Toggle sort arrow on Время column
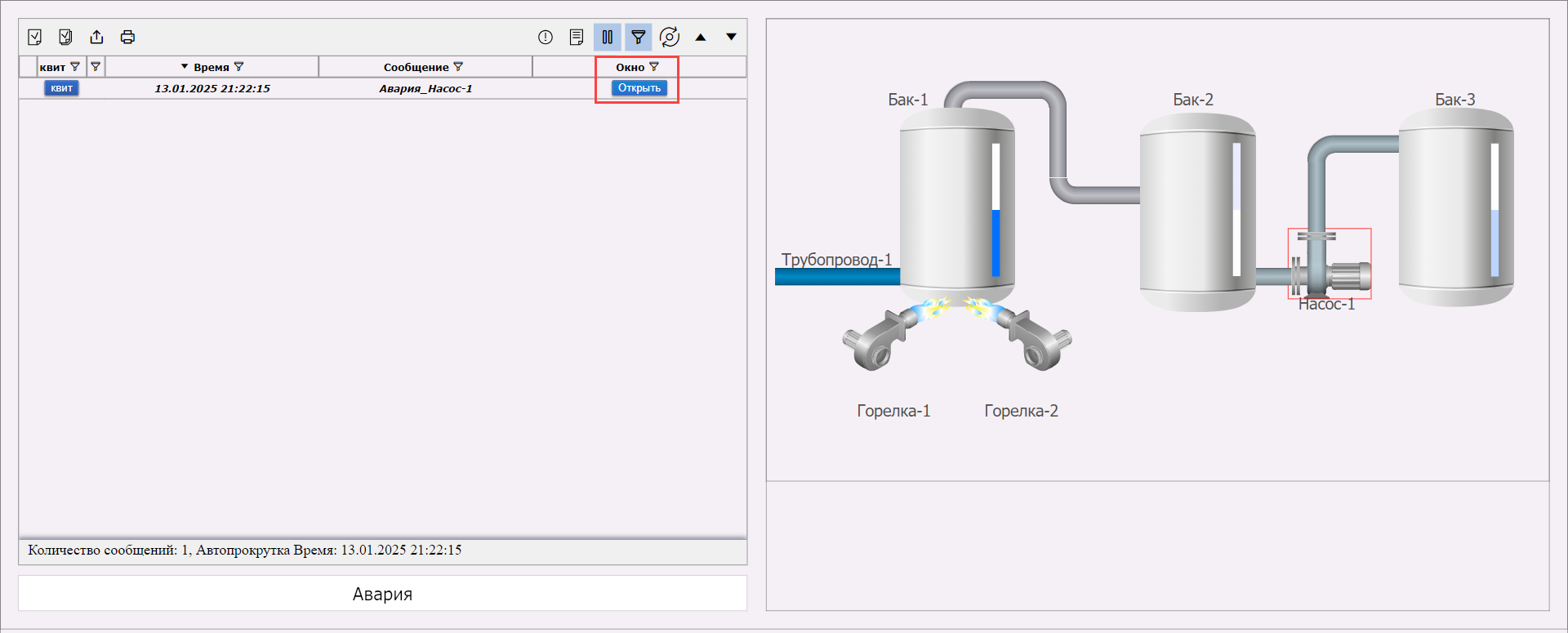 185,67
